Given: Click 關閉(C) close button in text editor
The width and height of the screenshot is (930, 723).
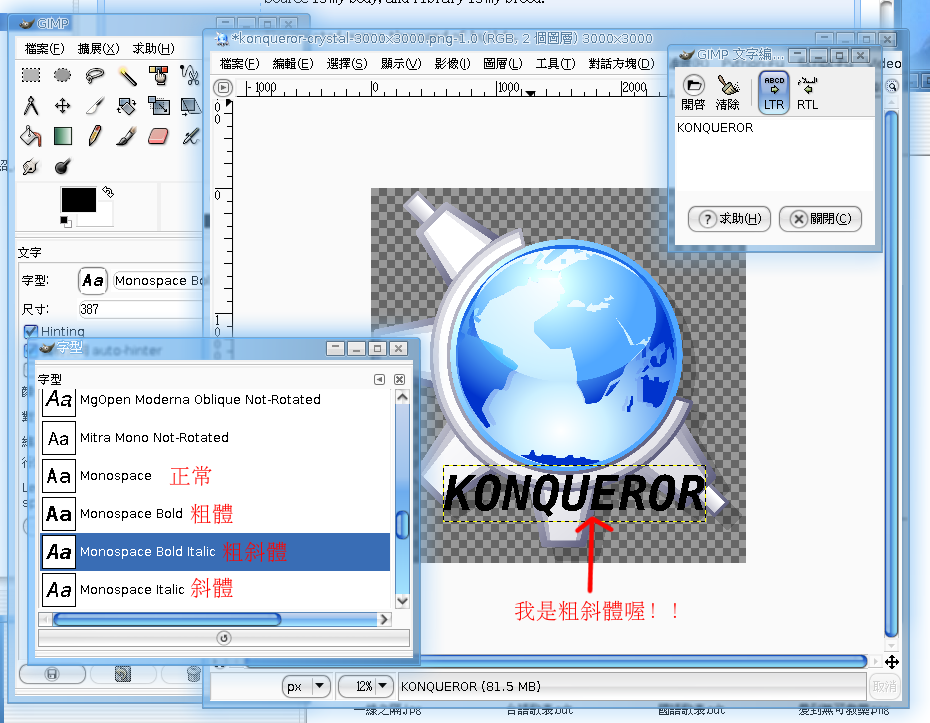Looking at the screenshot, I should 820,219.
